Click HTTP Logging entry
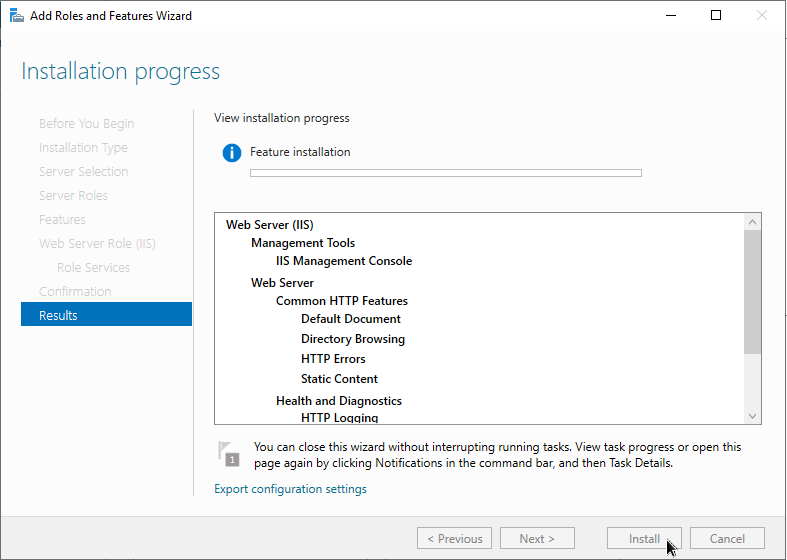 click(x=340, y=417)
